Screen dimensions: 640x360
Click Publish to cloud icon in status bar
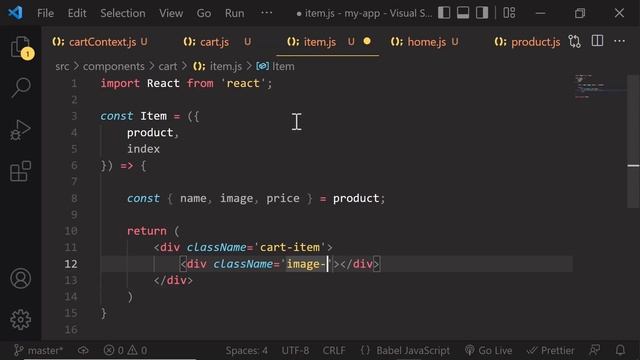tap(83, 350)
